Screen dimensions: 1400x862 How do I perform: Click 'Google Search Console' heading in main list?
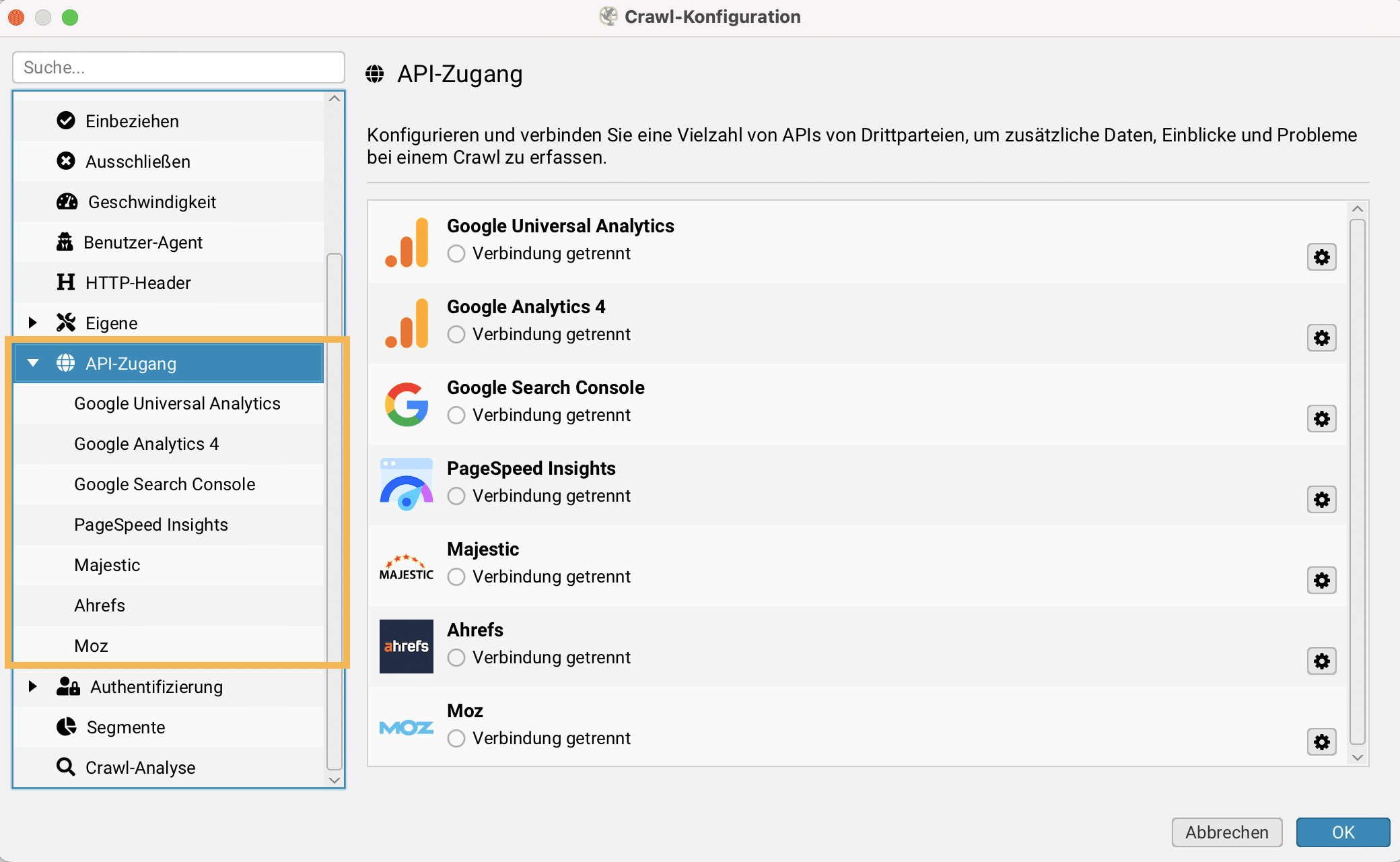[546, 387]
